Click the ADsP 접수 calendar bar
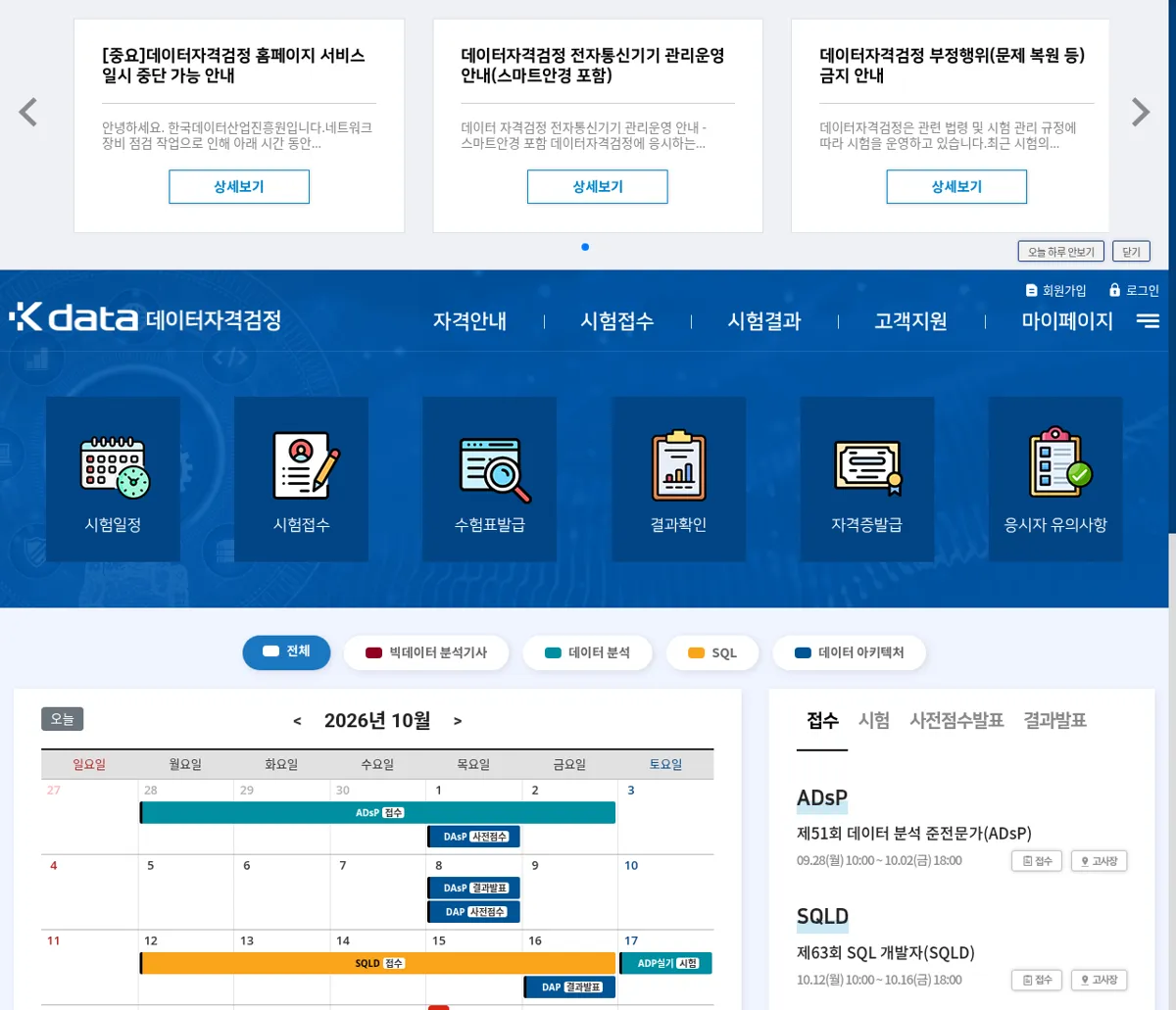 click(378, 813)
